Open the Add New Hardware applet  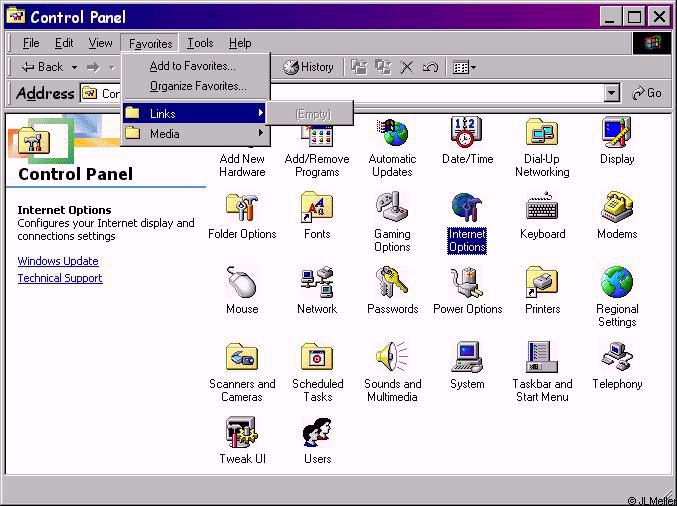click(x=242, y=165)
